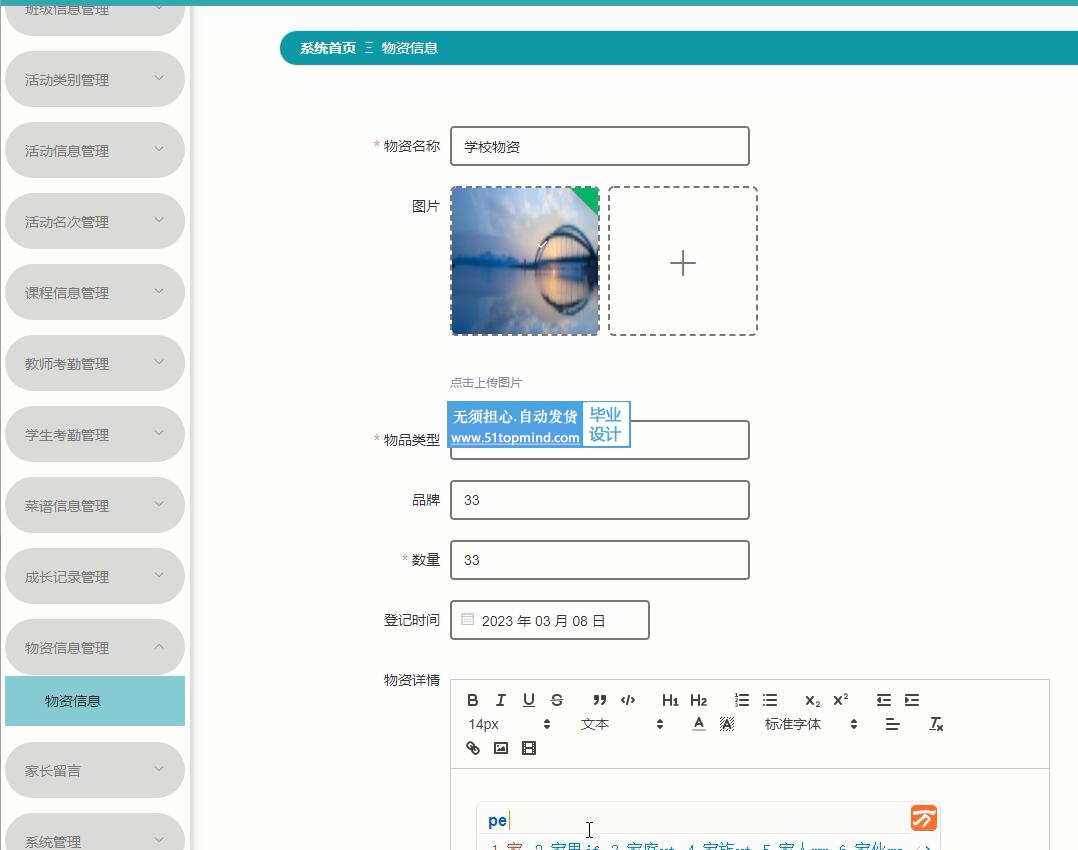The width and height of the screenshot is (1078, 850).
Task: Open the 标准字体 font family dropdown
Action: coord(811,724)
